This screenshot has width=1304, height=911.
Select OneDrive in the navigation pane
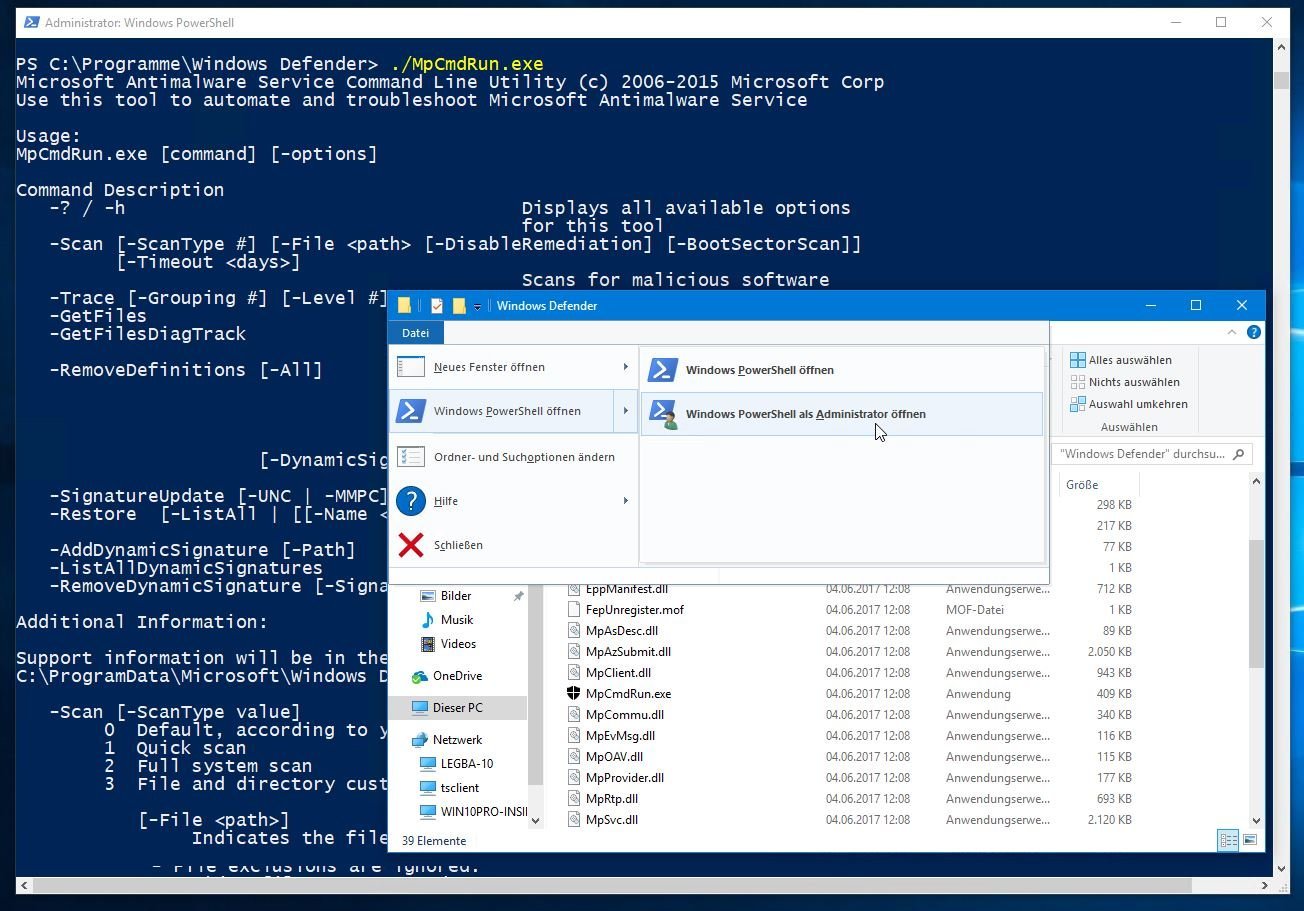457,676
